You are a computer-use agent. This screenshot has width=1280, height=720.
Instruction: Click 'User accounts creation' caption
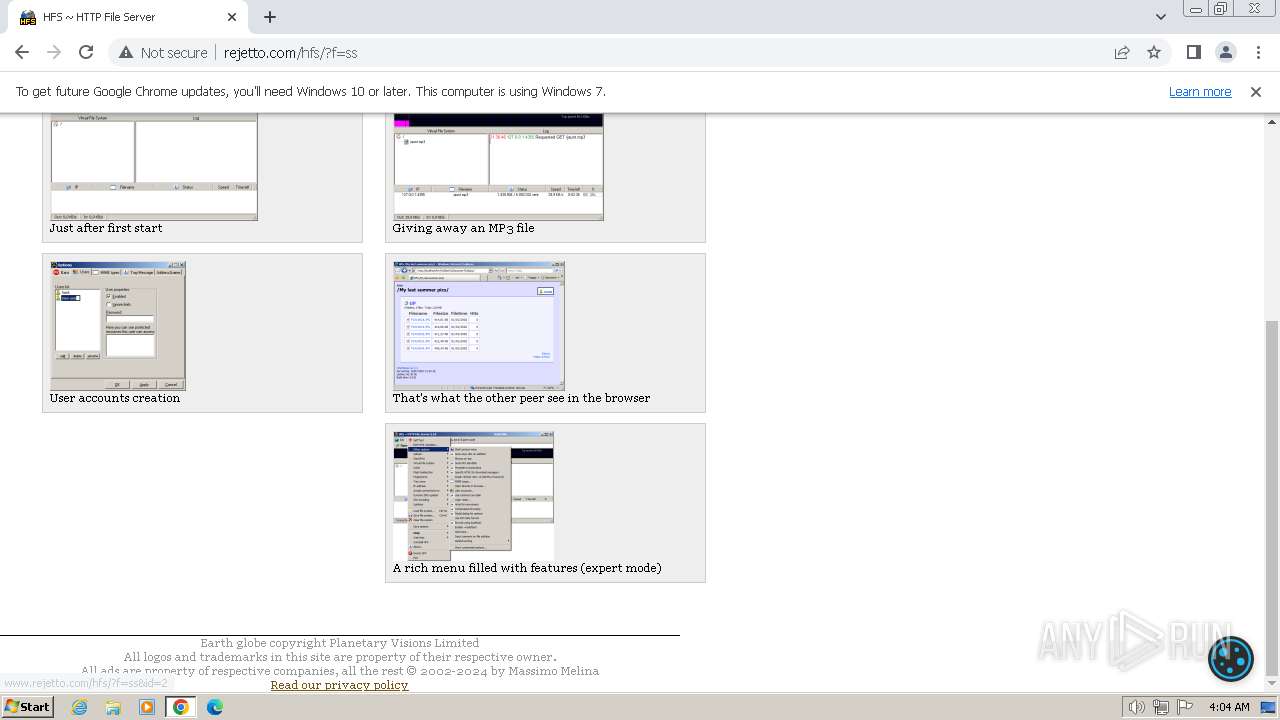115,398
